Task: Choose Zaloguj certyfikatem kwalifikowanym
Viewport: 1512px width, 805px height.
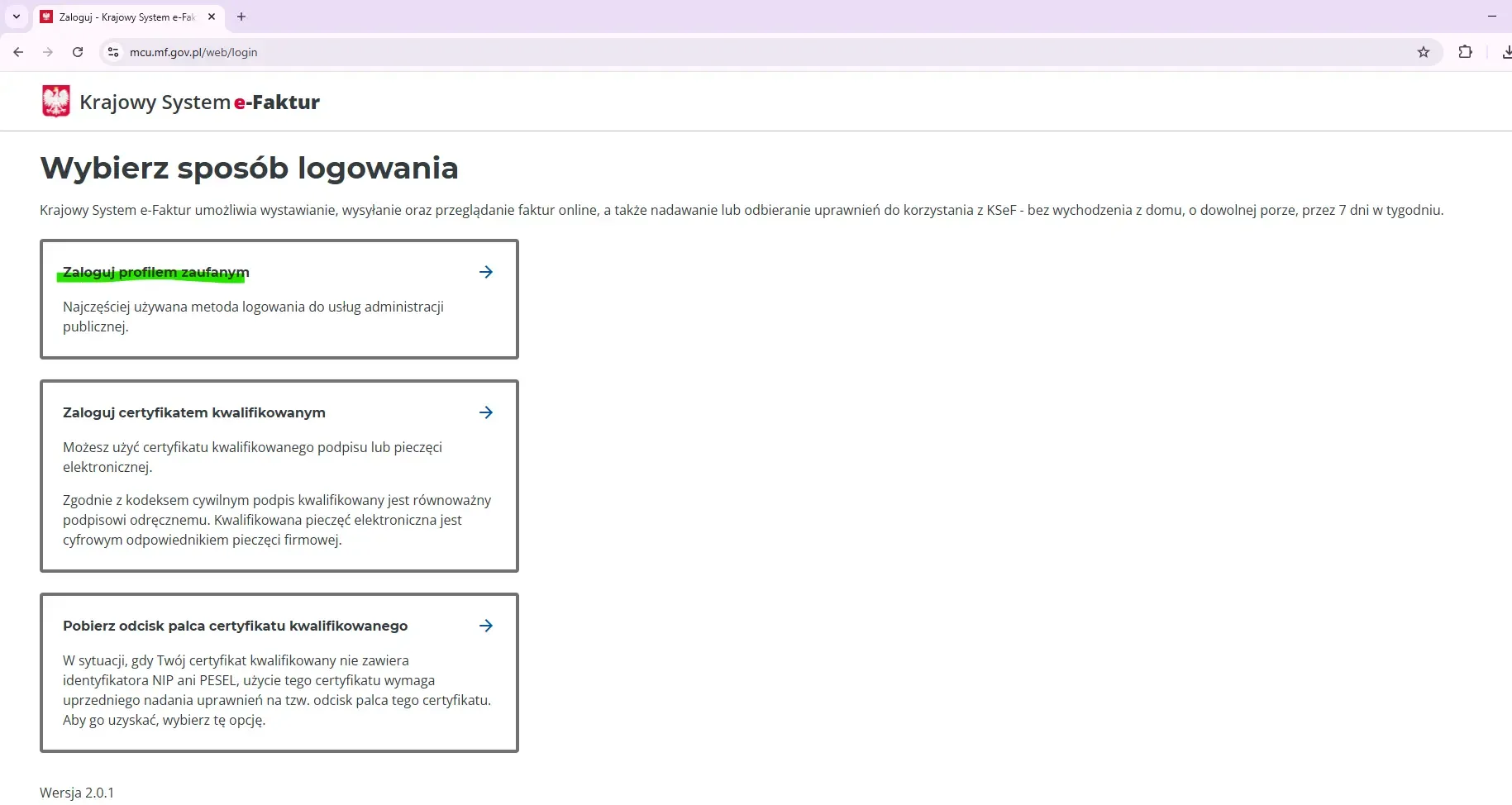Action: tap(194, 412)
